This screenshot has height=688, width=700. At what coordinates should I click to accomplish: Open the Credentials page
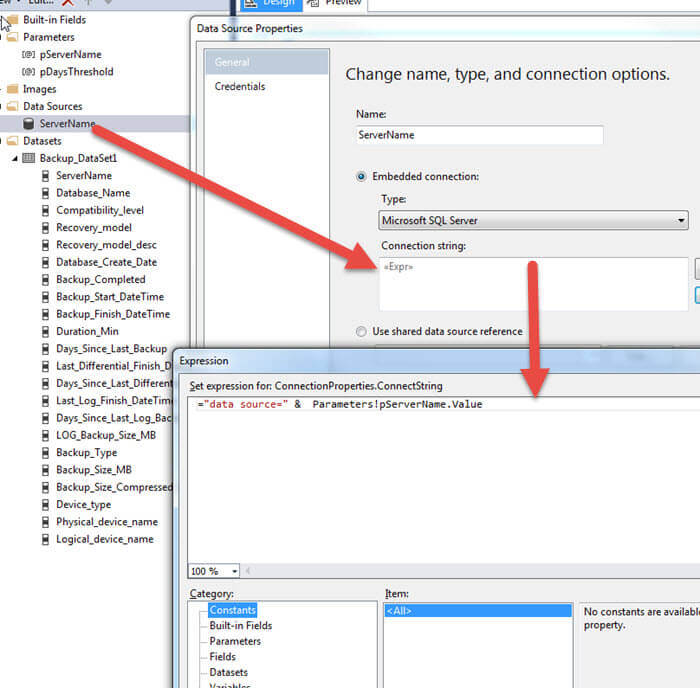(240, 87)
